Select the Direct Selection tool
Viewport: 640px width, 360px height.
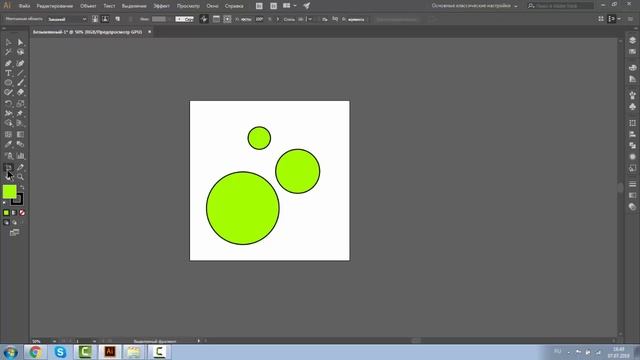(x=20, y=42)
